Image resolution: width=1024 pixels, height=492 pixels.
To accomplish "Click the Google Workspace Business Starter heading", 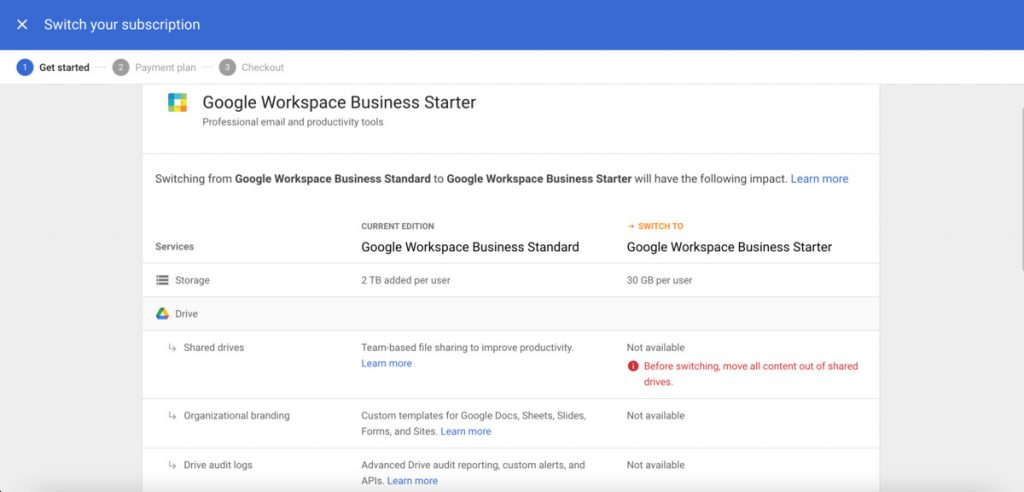I will point(339,103).
